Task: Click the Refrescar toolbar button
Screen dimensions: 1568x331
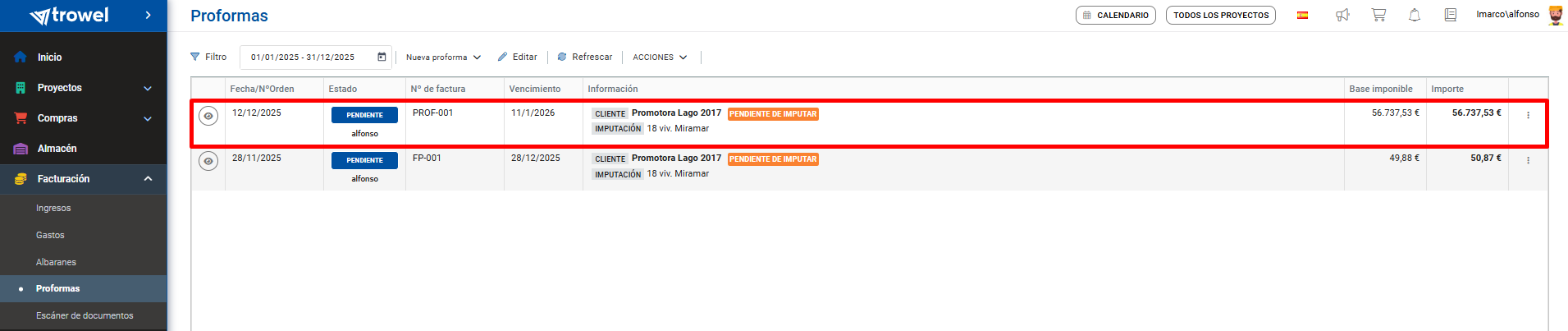Action: click(x=584, y=57)
